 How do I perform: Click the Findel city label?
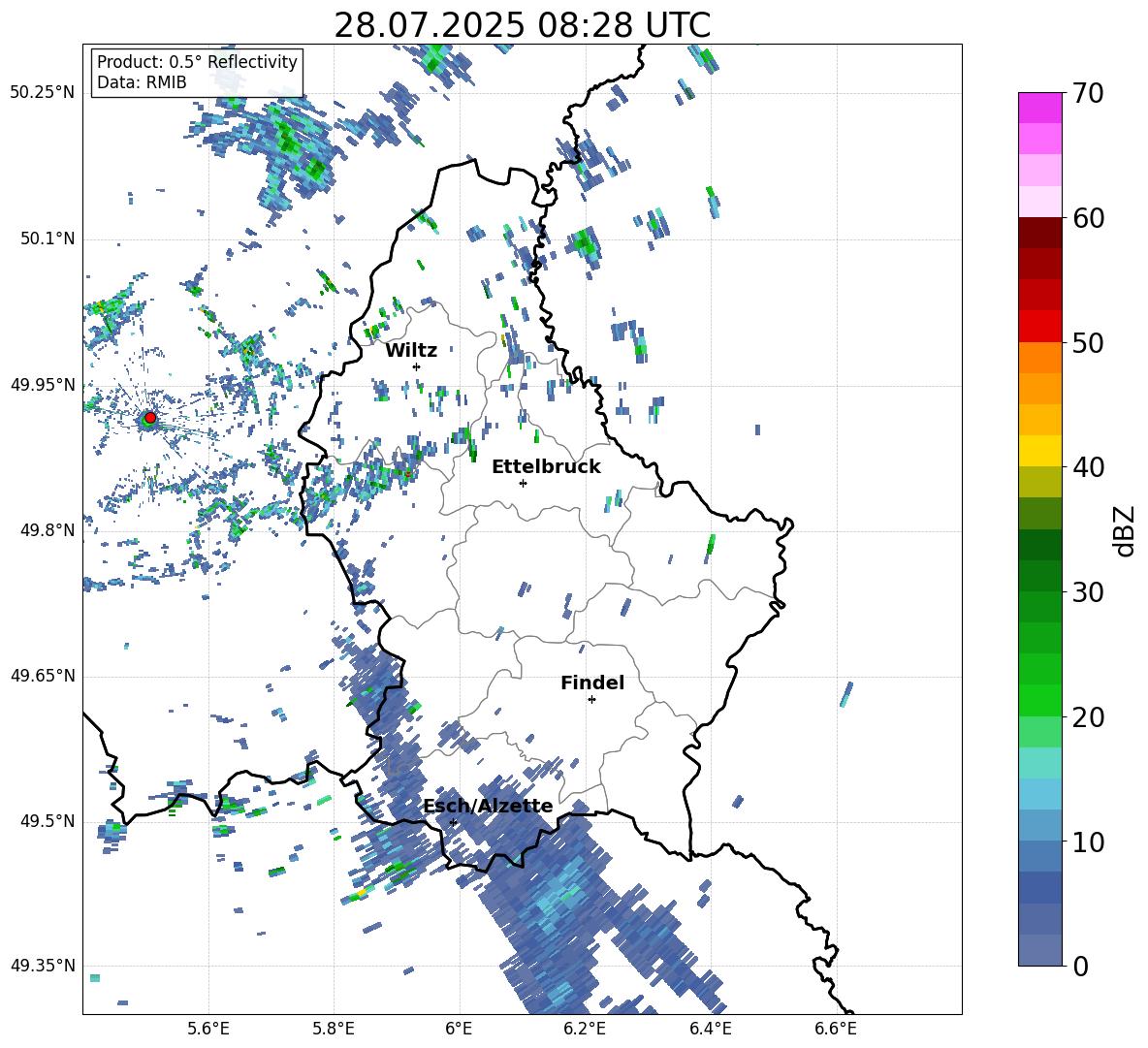pos(592,683)
